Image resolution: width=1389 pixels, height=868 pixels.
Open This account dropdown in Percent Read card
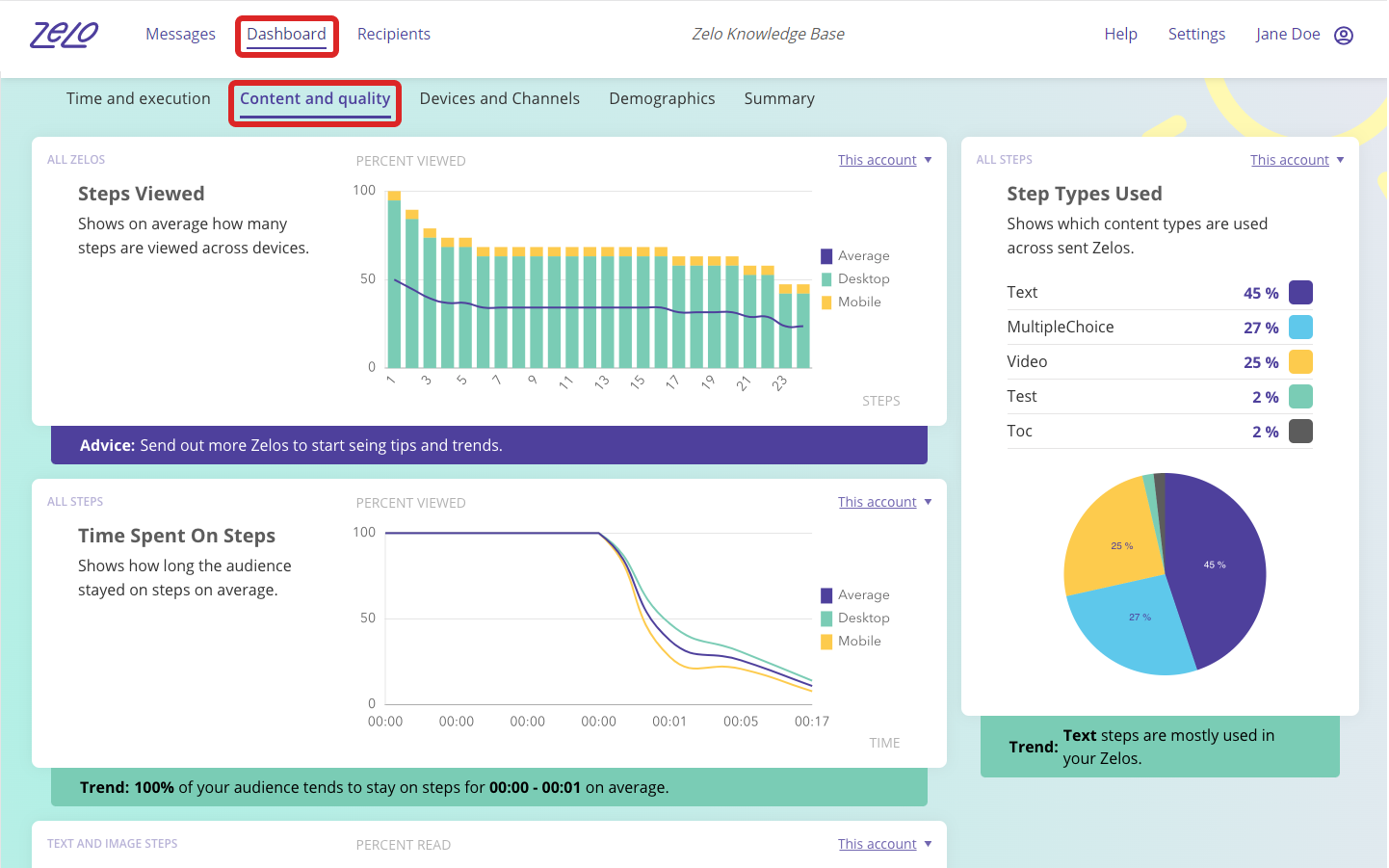pyautogui.click(x=877, y=844)
